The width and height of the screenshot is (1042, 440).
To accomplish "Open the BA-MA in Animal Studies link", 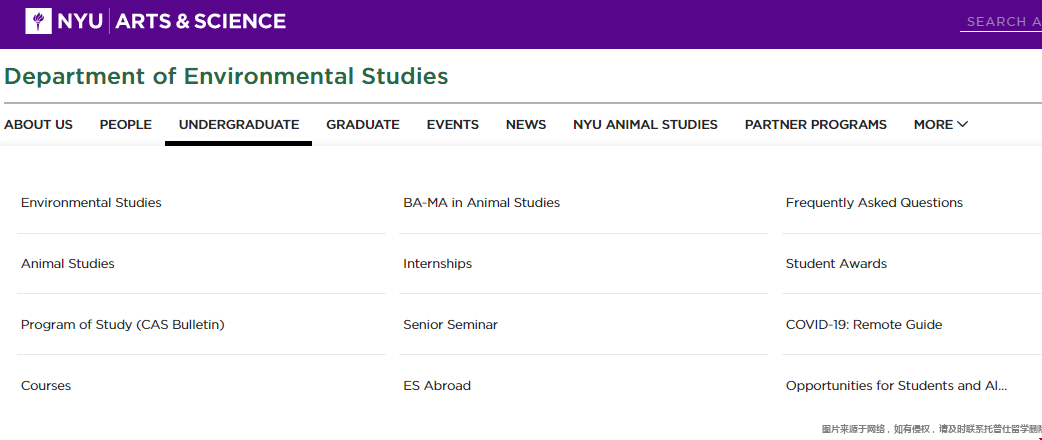I will point(482,203).
